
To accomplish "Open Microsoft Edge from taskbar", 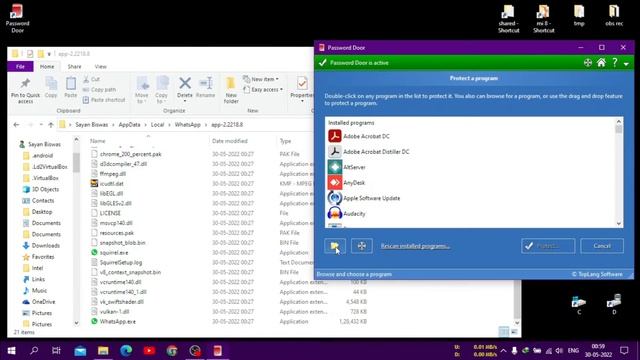I will pyautogui.click(x=126, y=350).
